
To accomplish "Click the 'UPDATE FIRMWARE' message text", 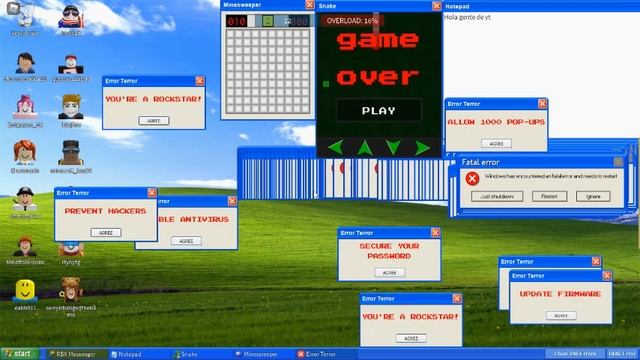I will coord(560,294).
